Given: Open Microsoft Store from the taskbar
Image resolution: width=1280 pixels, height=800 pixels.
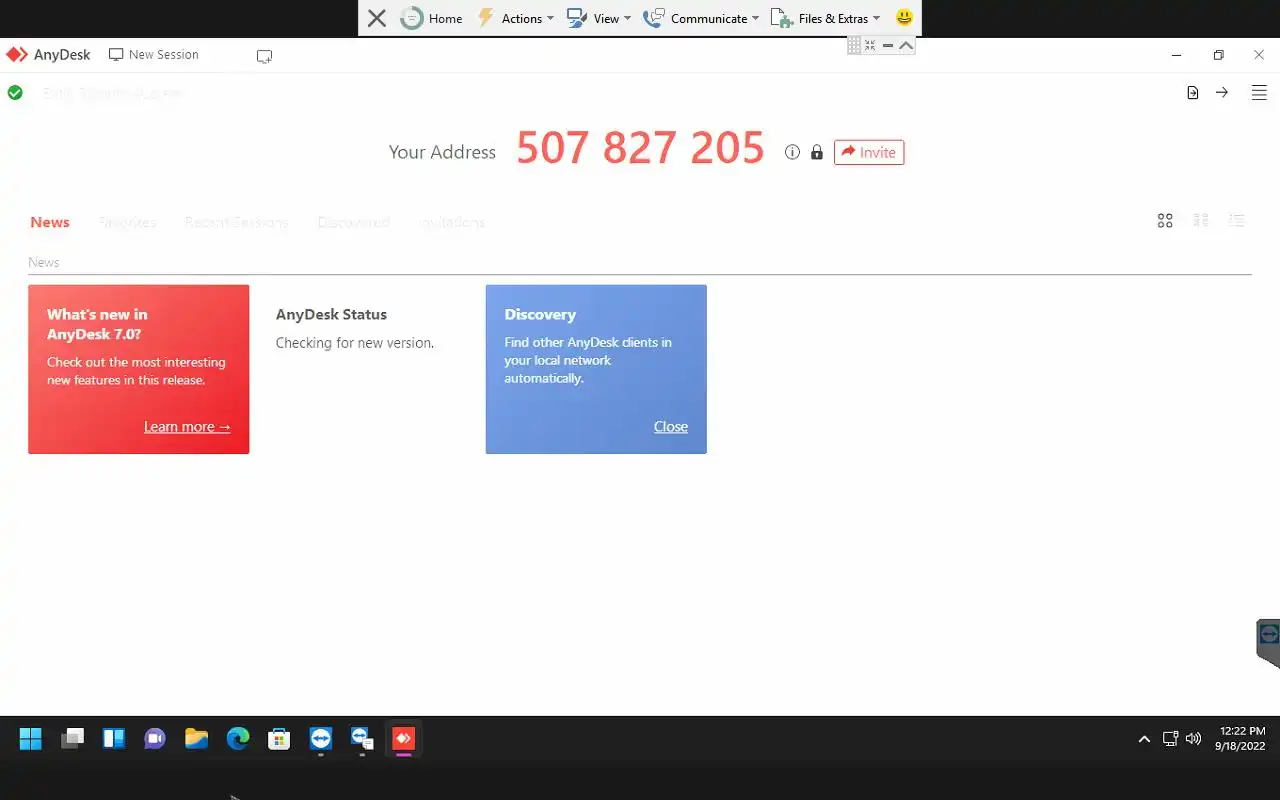Looking at the screenshot, I should (279, 739).
